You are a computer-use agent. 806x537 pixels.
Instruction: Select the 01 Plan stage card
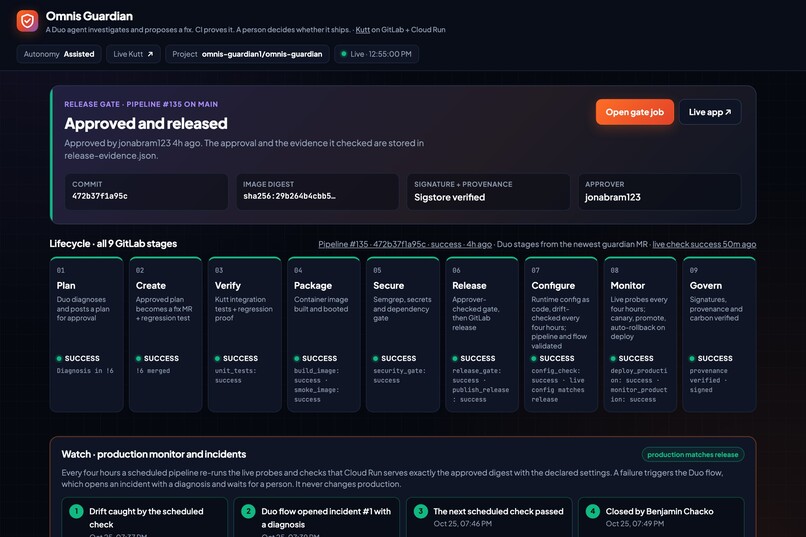point(86,335)
